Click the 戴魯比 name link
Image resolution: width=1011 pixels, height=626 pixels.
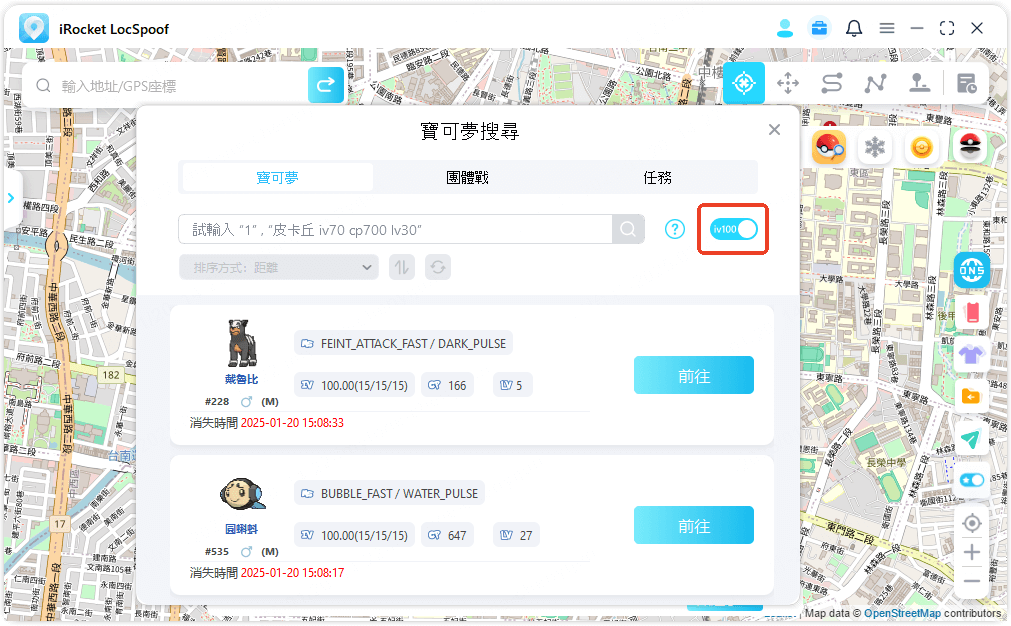pyautogui.click(x=242, y=379)
